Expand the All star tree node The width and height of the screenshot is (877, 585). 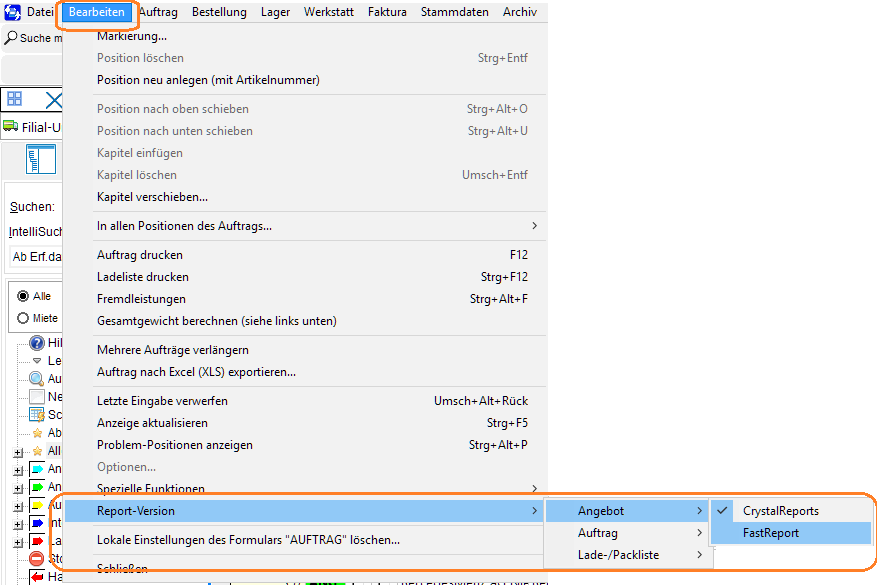click(x=18, y=452)
